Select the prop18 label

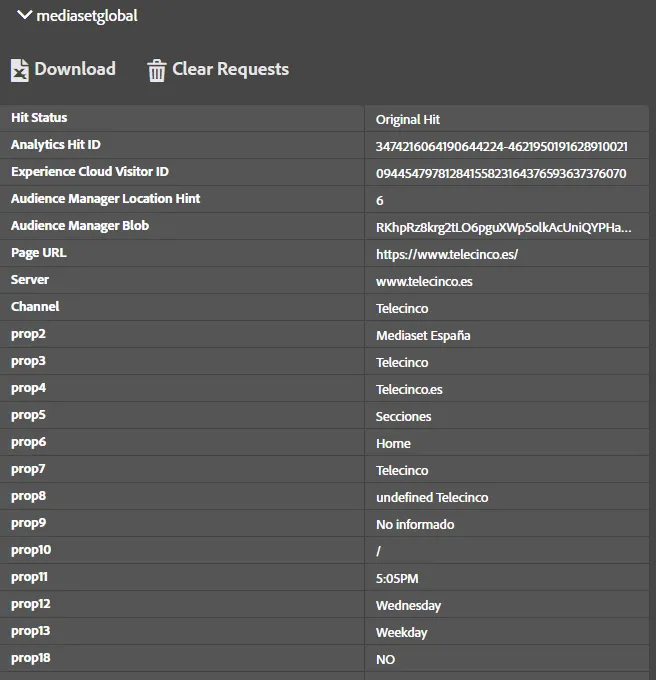click(31, 658)
